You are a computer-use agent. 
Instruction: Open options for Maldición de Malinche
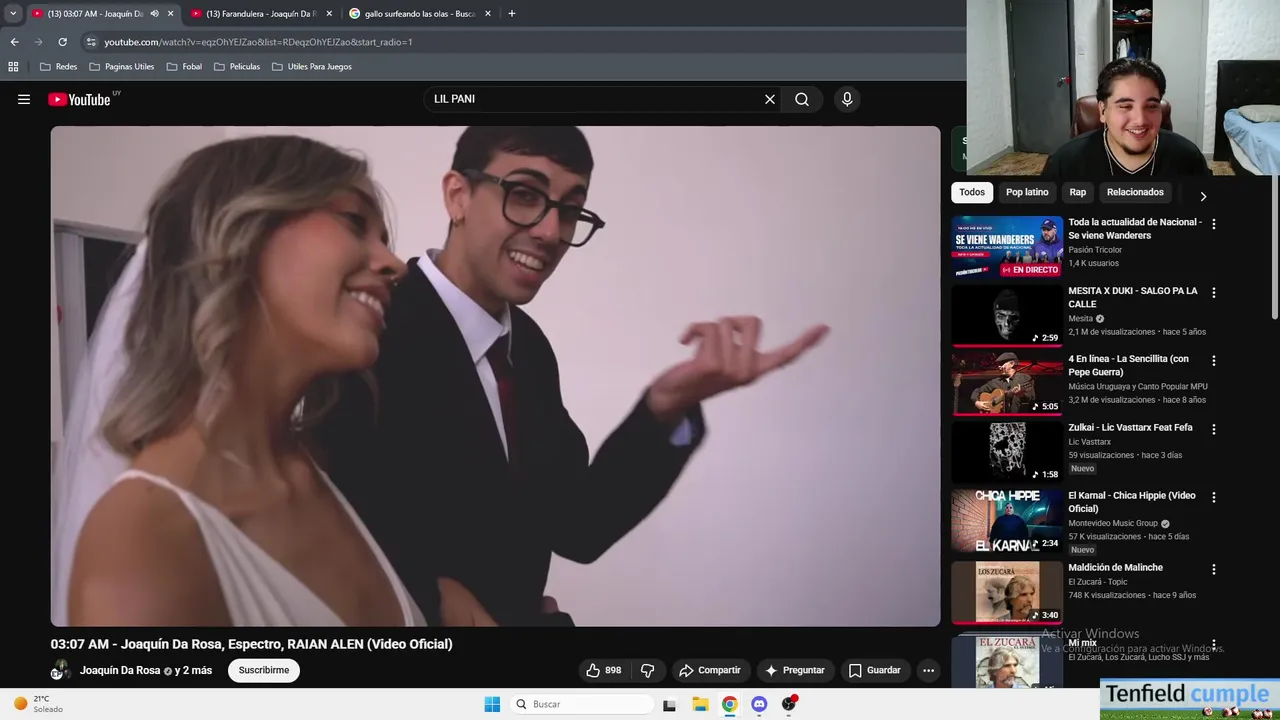[x=1214, y=569]
